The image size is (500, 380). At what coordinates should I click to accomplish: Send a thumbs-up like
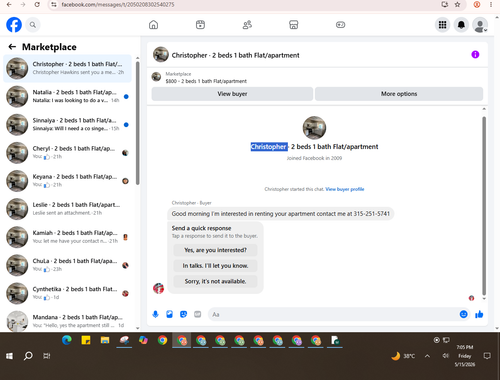point(479,314)
